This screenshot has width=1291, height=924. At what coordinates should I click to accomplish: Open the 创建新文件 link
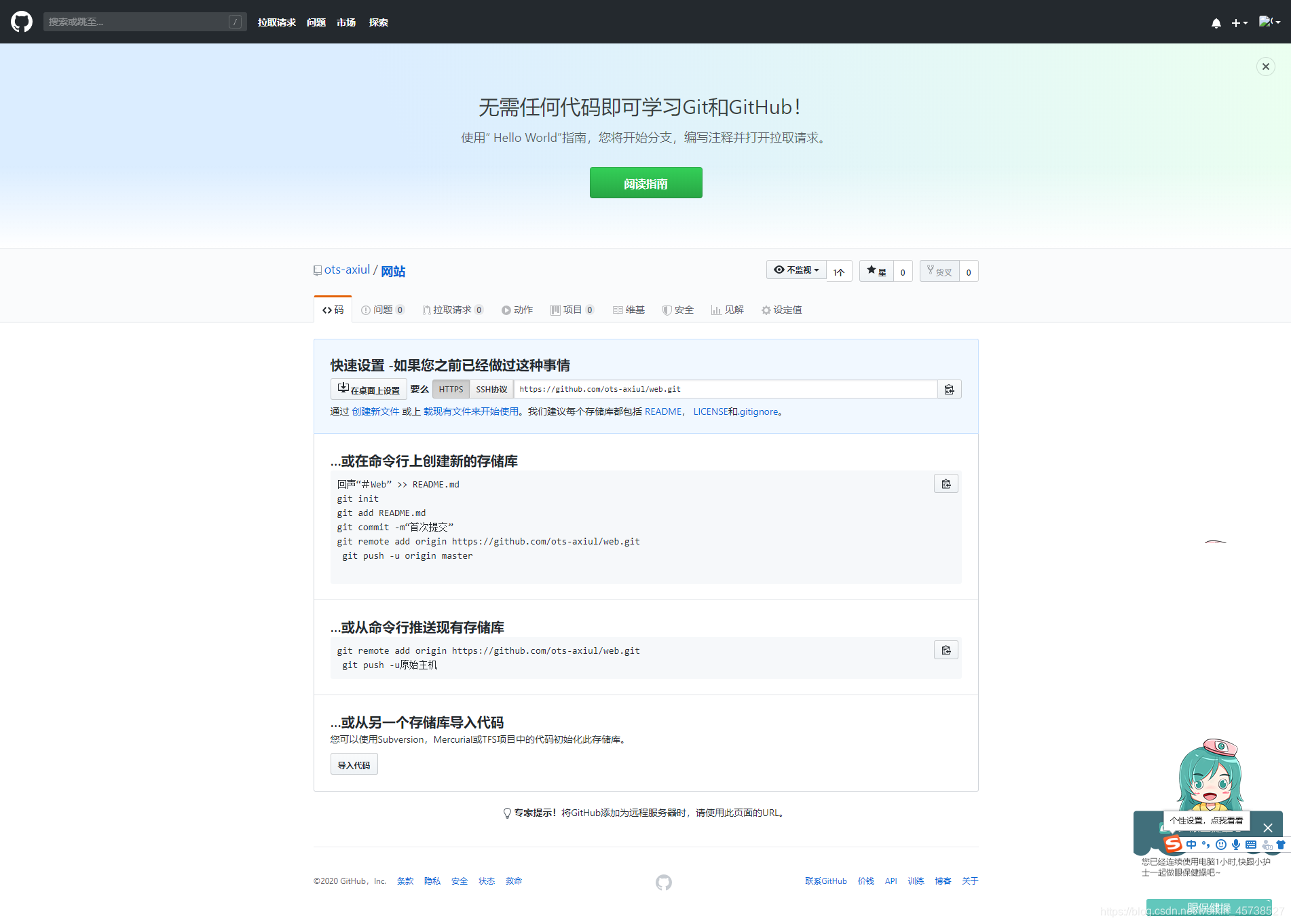pos(375,411)
